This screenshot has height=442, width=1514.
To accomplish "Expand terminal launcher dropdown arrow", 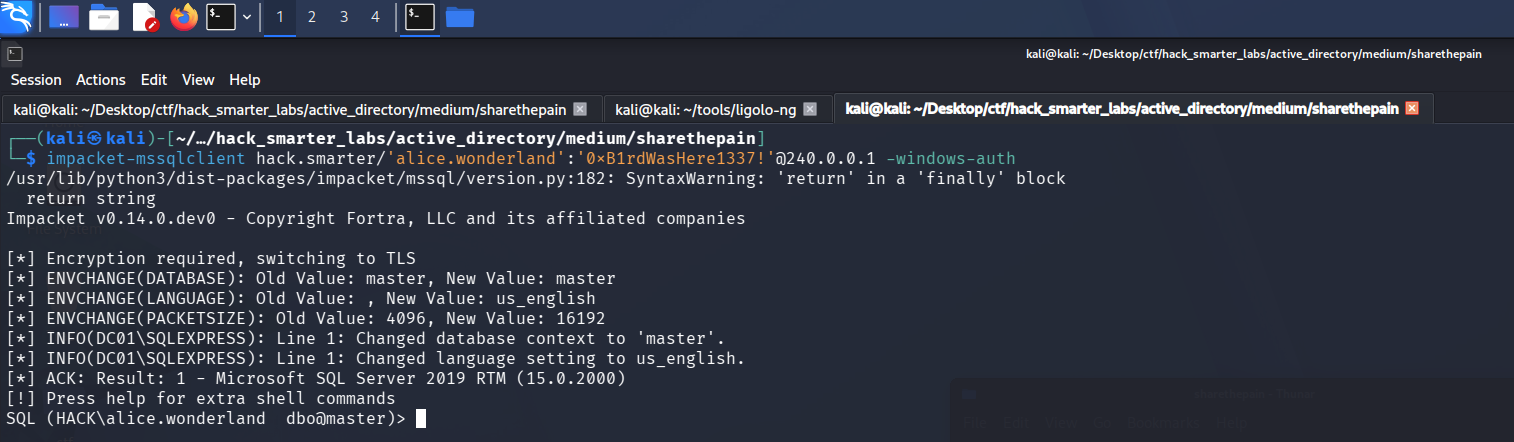I will tap(246, 17).
